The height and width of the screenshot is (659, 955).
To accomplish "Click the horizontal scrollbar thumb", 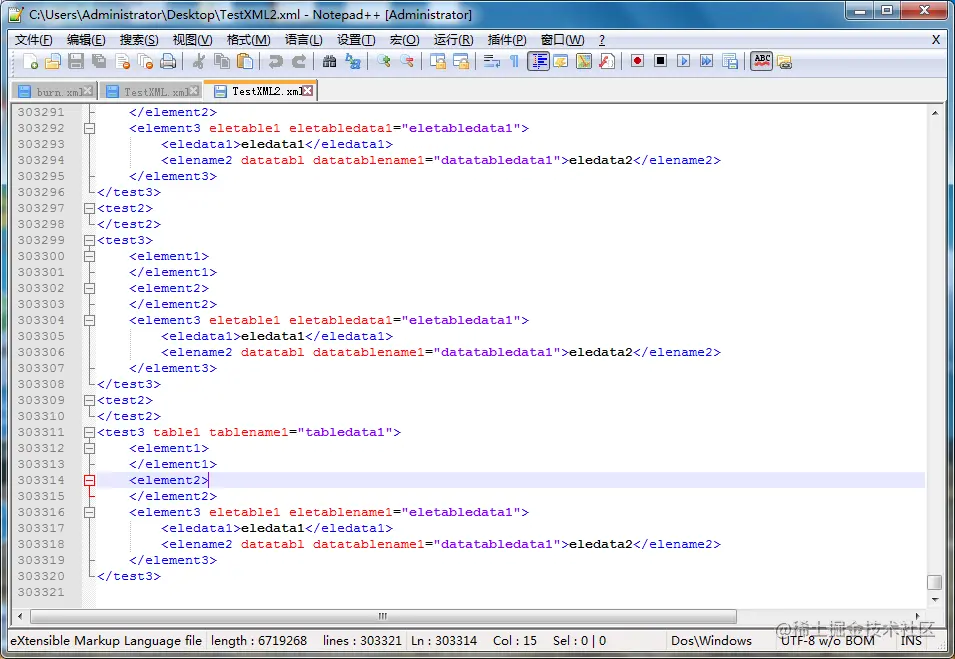I will pos(383,616).
